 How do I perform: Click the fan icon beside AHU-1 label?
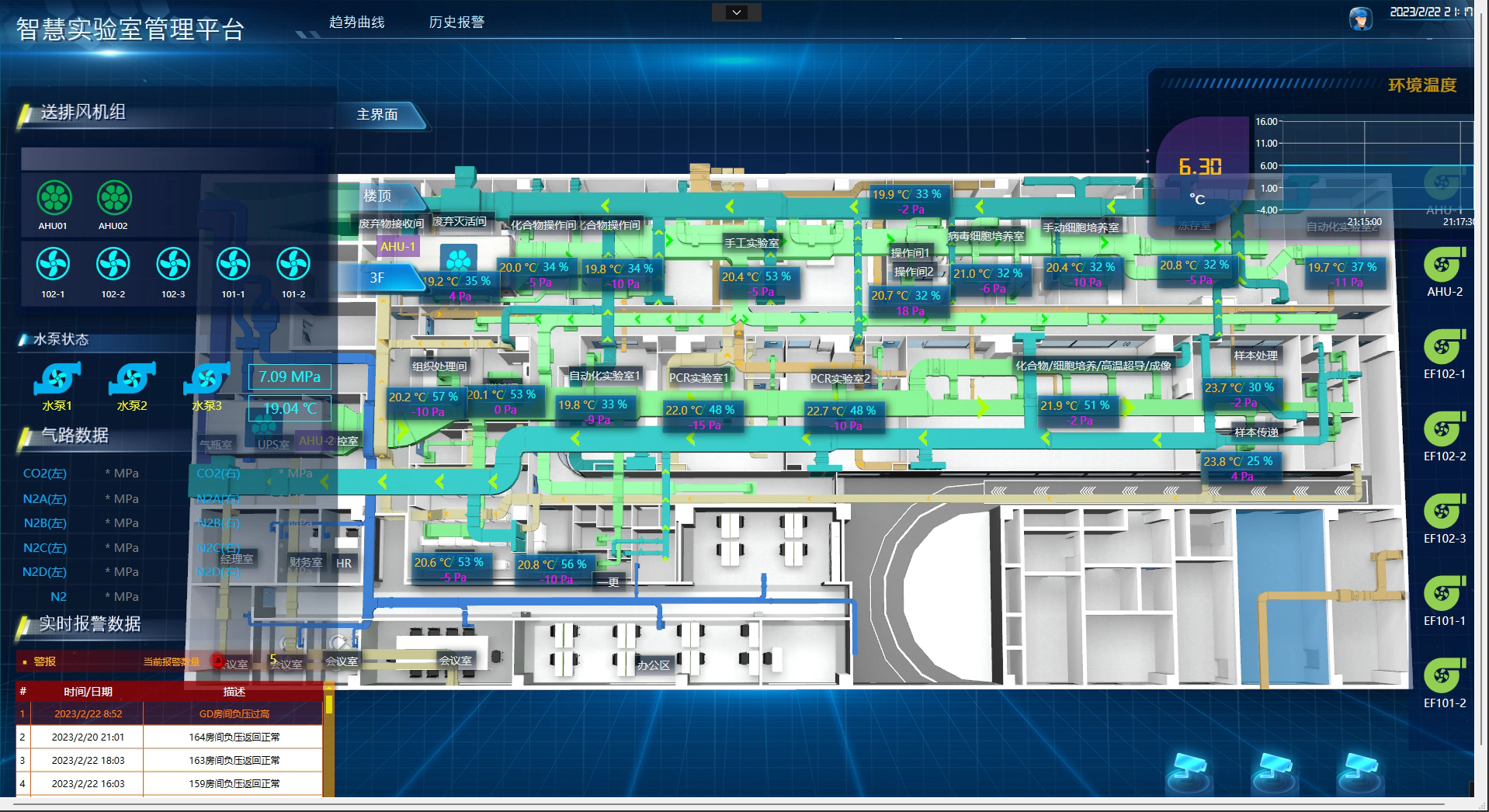458,260
